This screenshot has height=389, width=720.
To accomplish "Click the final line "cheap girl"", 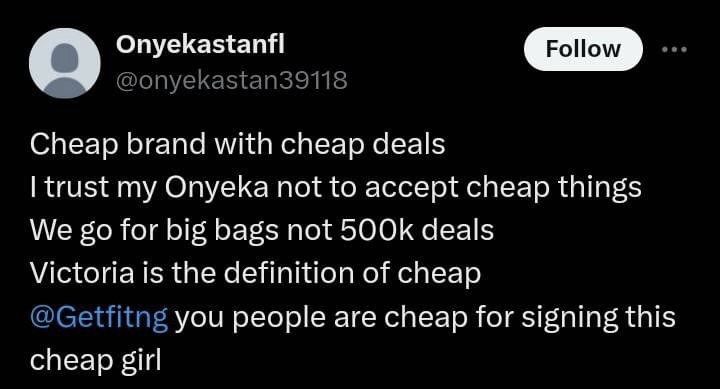I will click(x=96, y=361).
